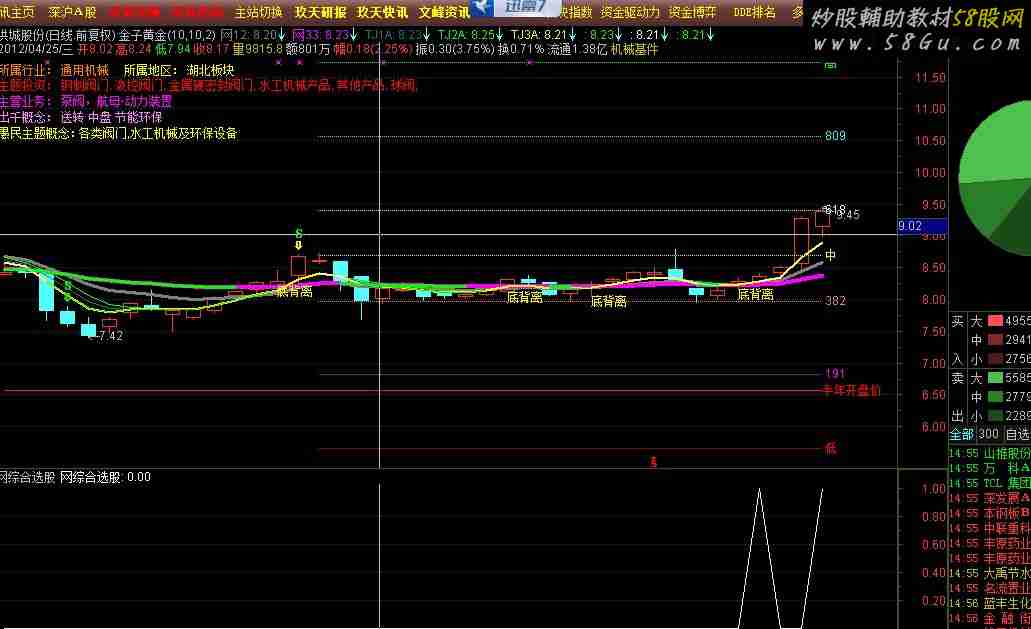Viewport: 1031px width, 629px height.
Task: Select the 本钢板B trade row
Action: click(x=990, y=514)
